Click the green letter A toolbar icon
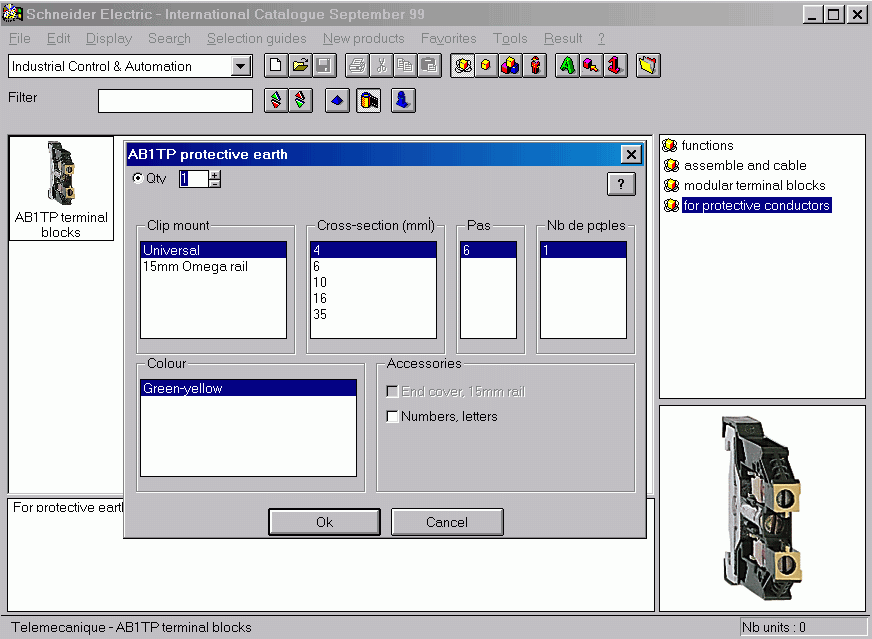The image size is (872, 639). pyautogui.click(x=567, y=66)
